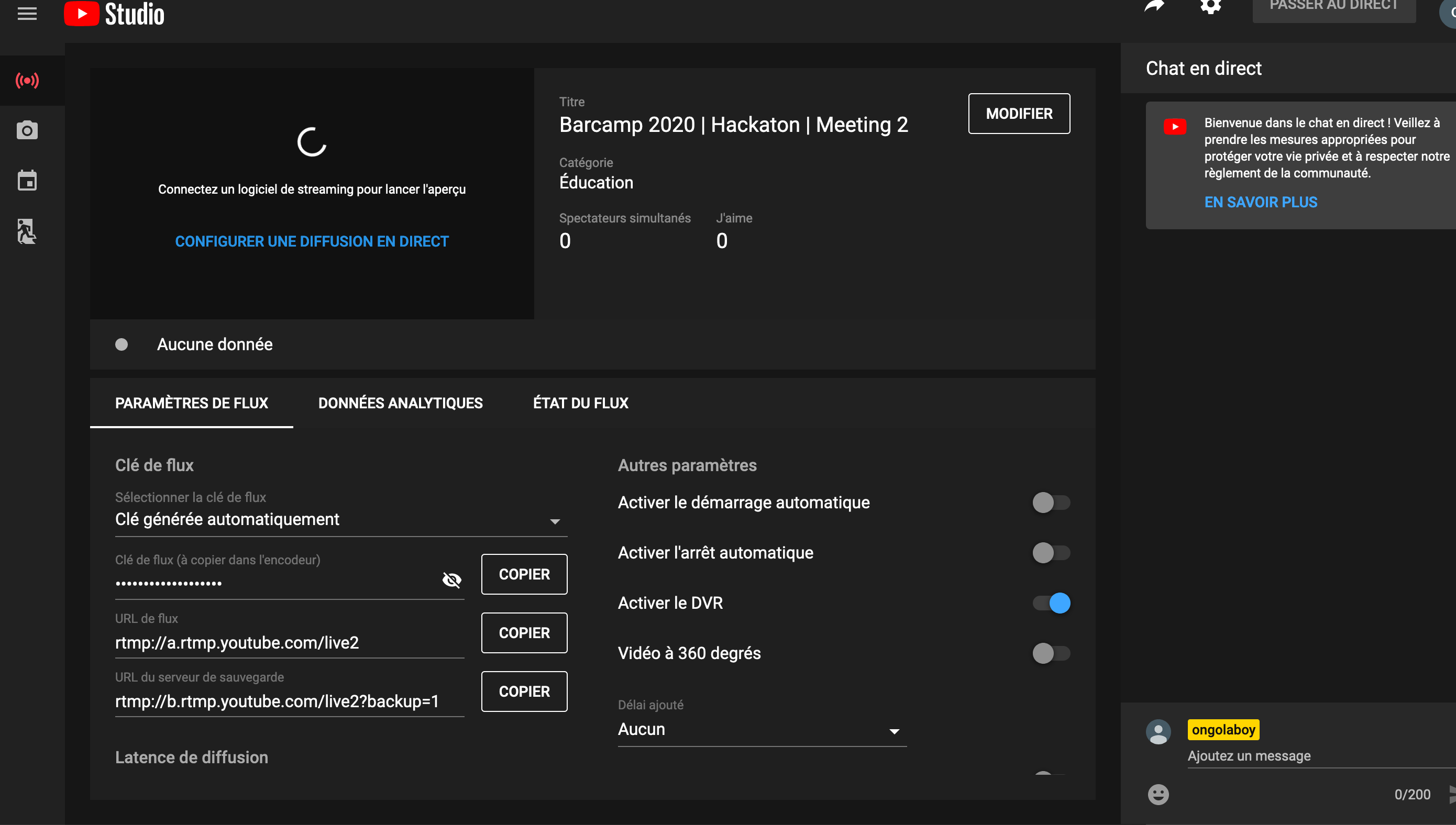The width and height of the screenshot is (1456, 825).
Task: Click the YouTube Studio logo
Action: [x=114, y=14]
